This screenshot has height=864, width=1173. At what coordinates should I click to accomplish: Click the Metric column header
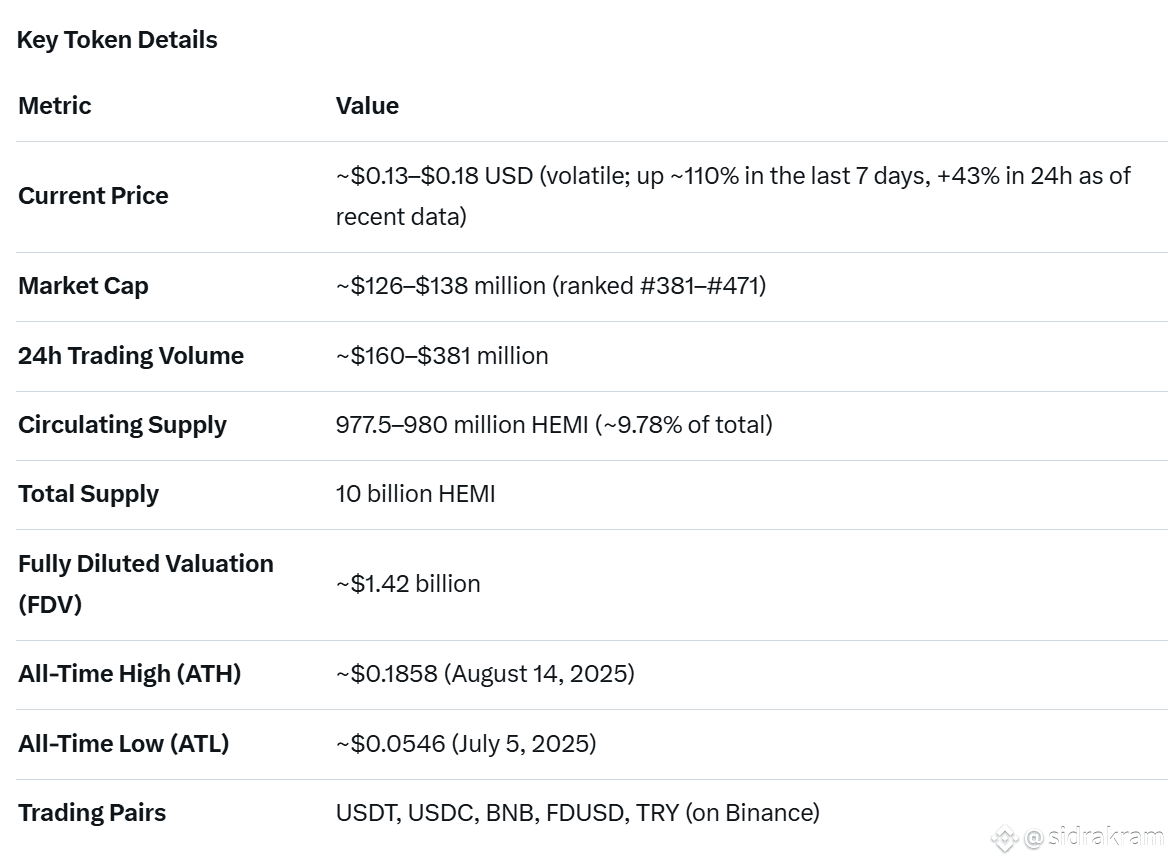click(x=55, y=106)
